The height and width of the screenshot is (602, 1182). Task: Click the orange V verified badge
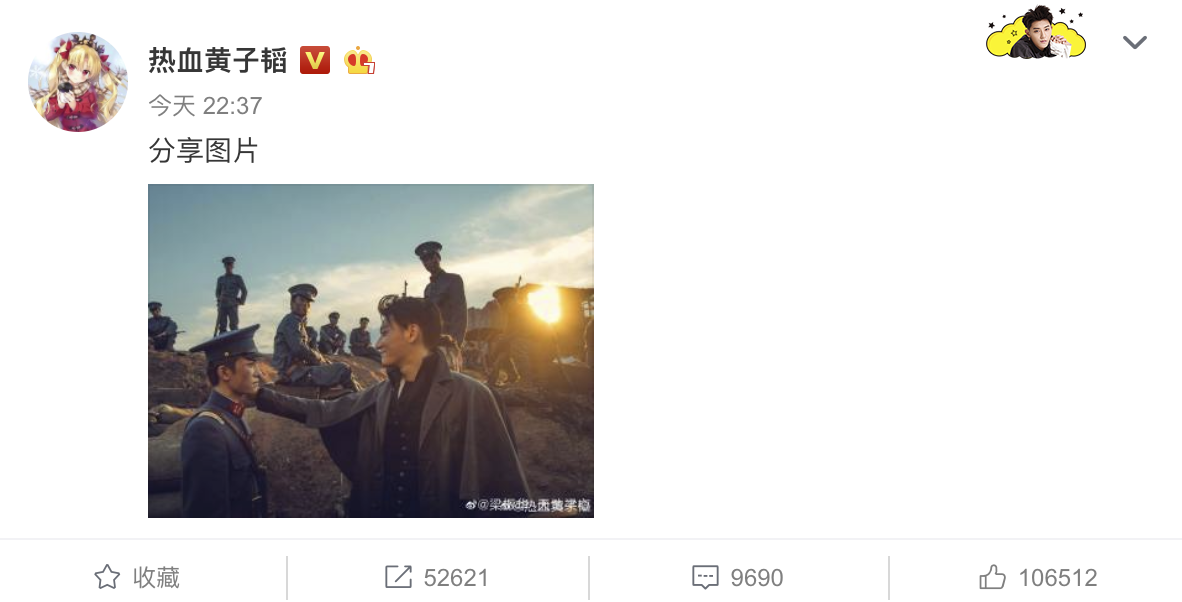[x=314, y=60]
